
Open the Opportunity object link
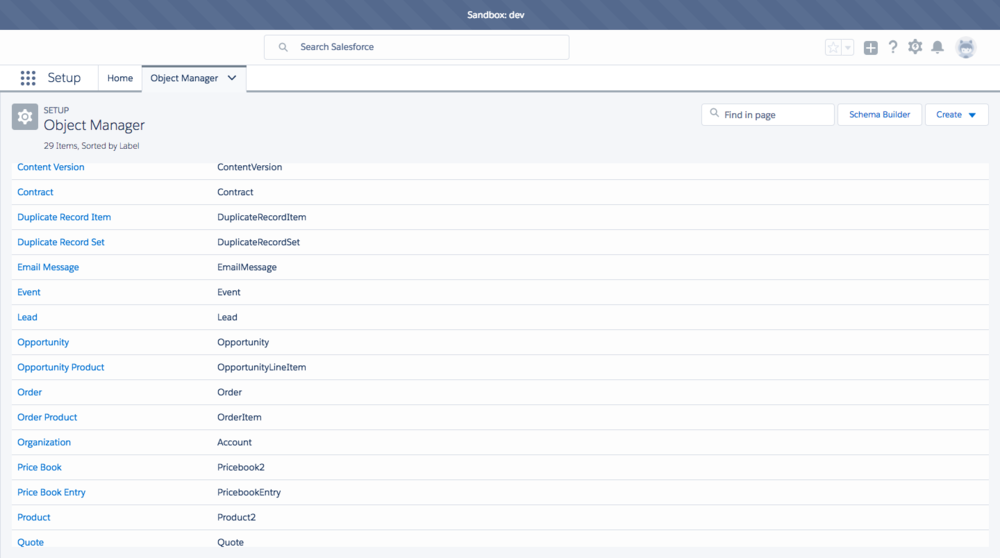tap(43, 342)
